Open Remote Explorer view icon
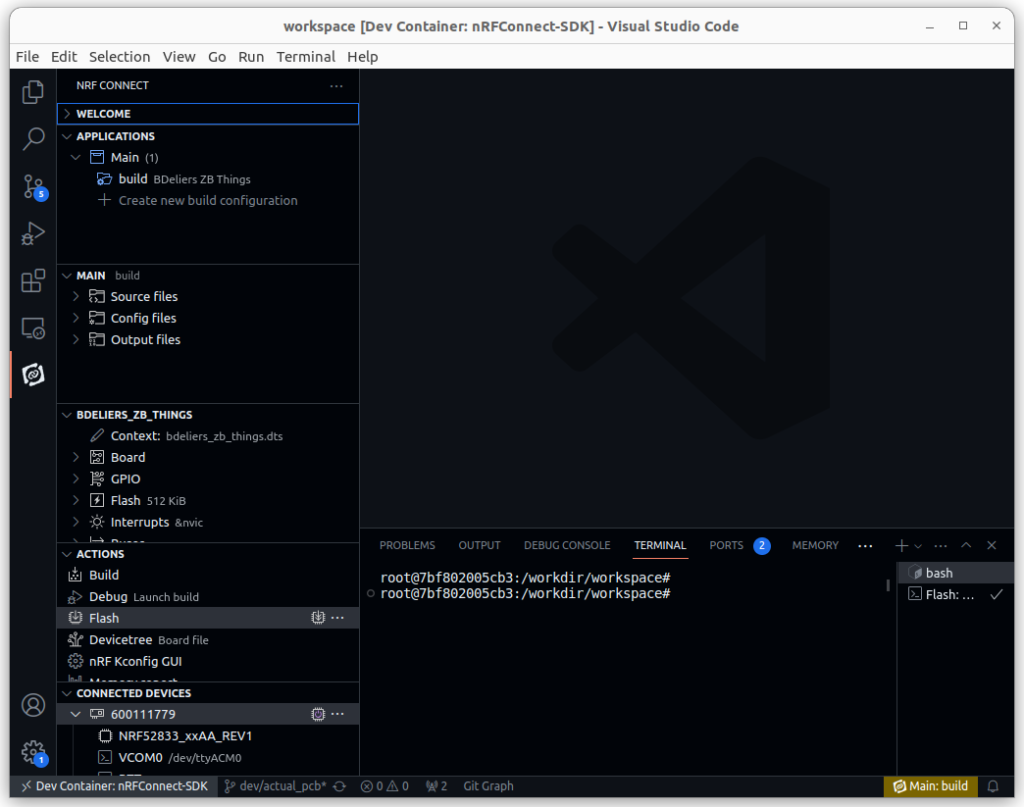The height and width of the screenshot is (807, 1024). 33,328
